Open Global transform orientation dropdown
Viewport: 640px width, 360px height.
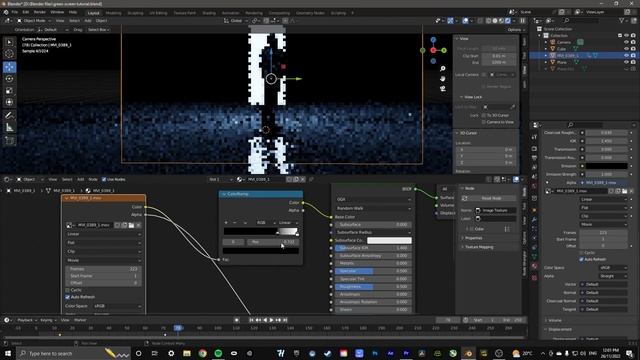[x=236, y=20]
